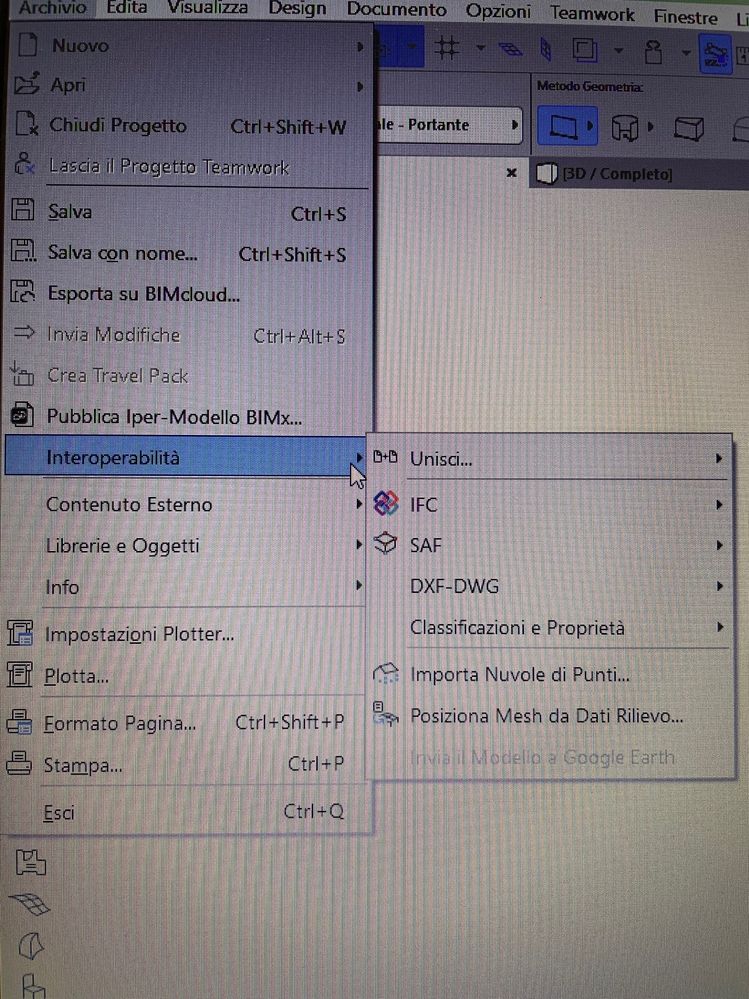Choose Chiudi Progetto

(190, 126)
